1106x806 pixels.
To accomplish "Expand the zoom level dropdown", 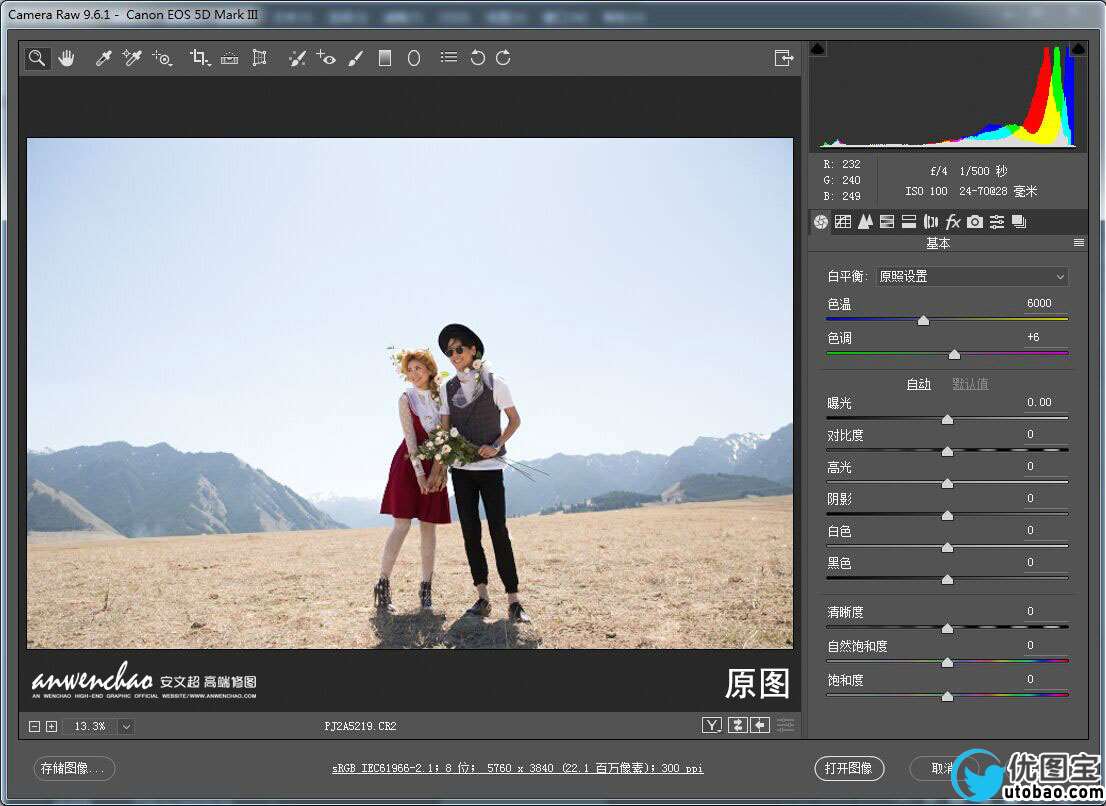I will (126, 726).
